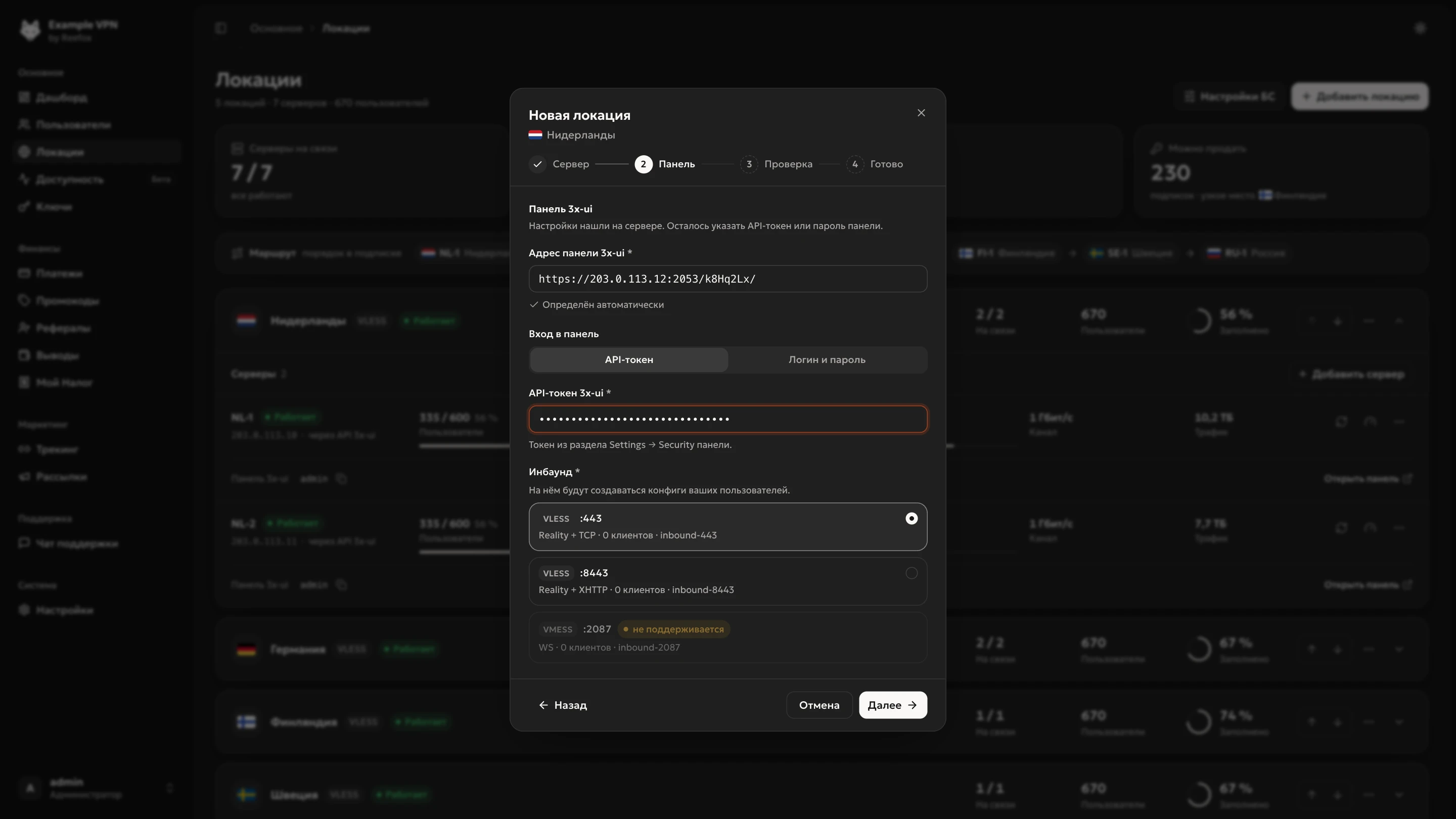
Task: Open Ключи in the sidebar
Action: pos(96,207)
